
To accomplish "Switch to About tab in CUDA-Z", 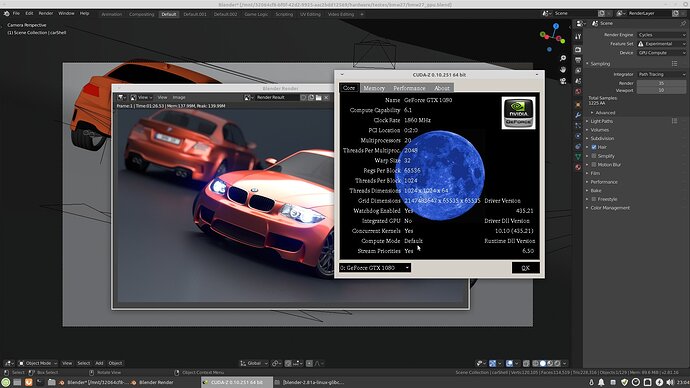I will tap(442, 88).
